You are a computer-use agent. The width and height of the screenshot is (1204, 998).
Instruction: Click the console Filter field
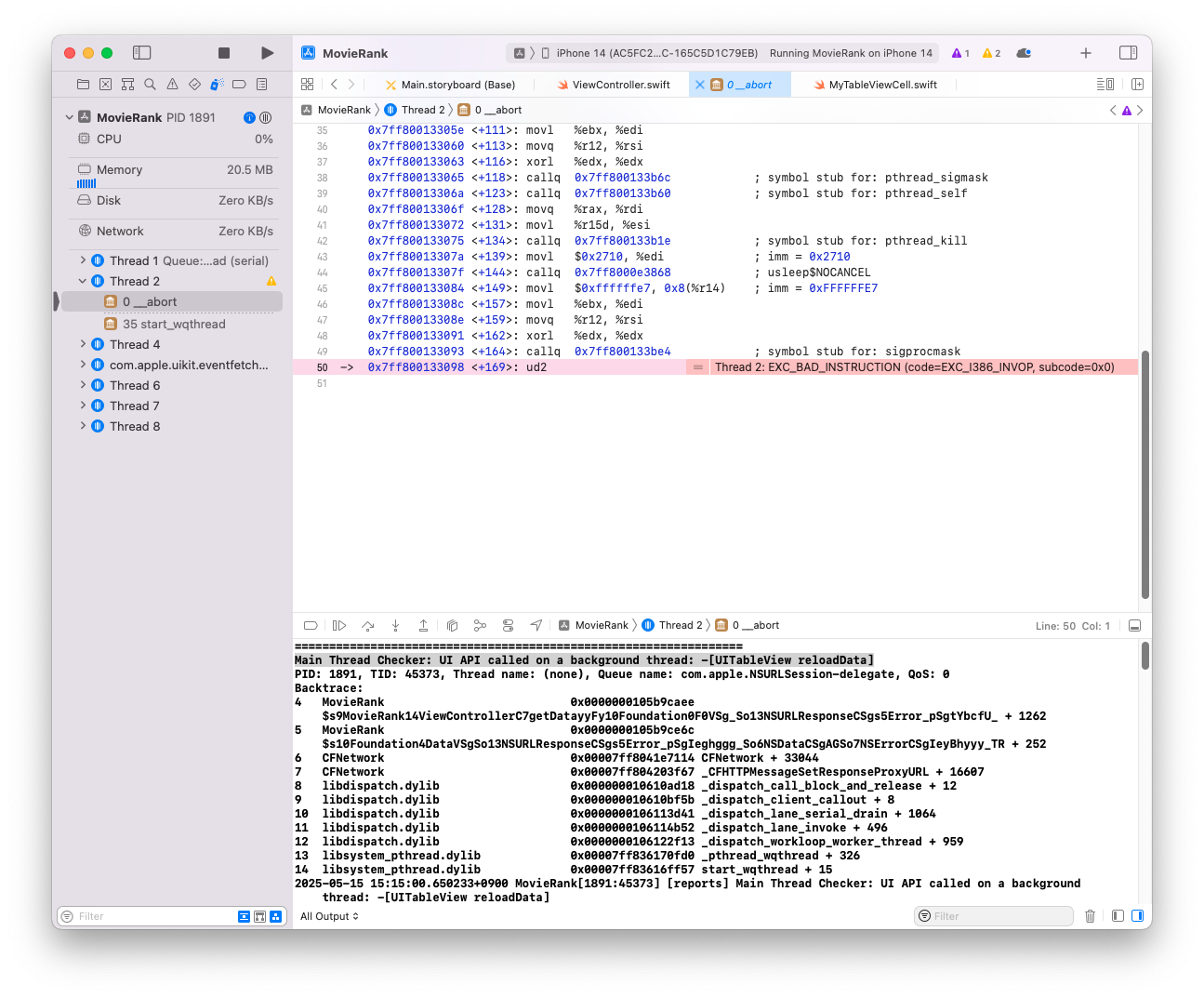[994, 916]
